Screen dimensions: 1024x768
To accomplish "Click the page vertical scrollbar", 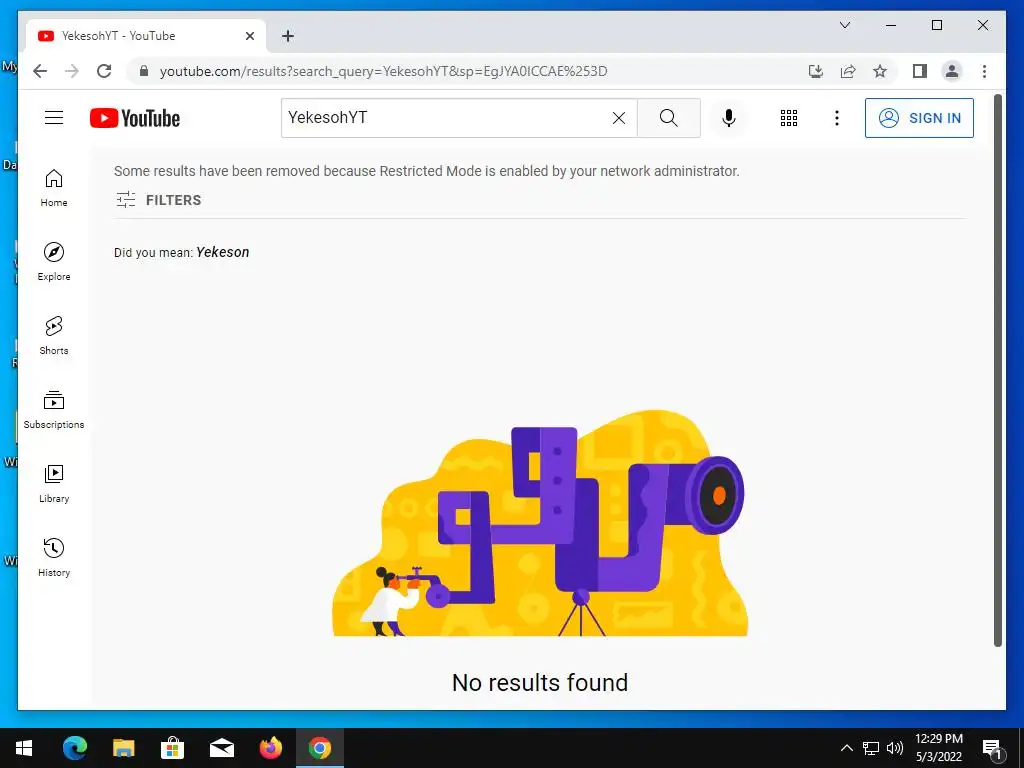I will point(997,370).
